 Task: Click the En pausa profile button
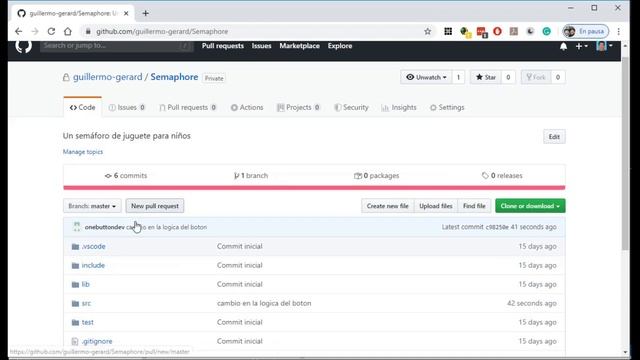coord(585,31)
